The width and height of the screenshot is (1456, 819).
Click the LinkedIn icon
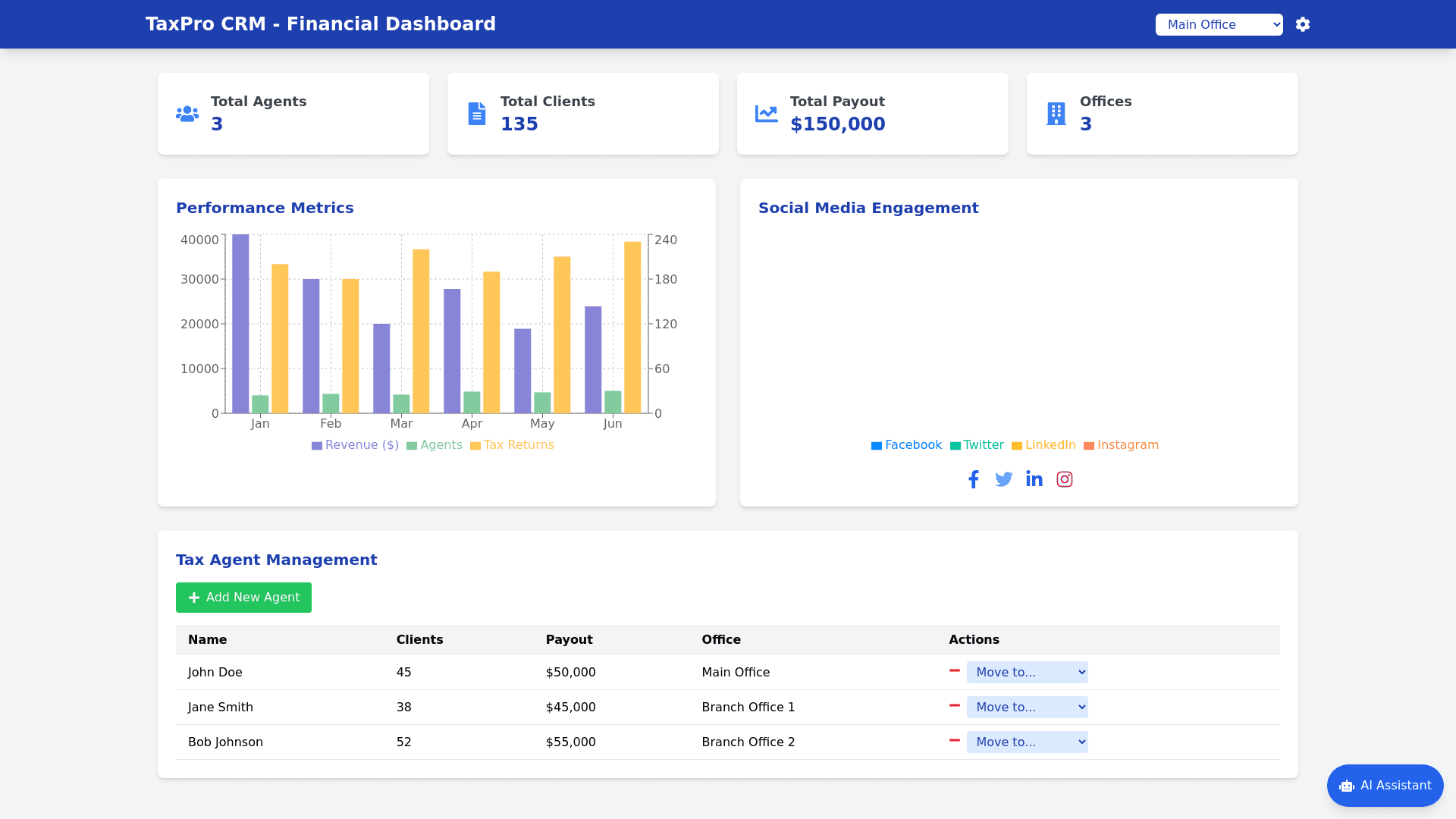tap(1034, 479)
